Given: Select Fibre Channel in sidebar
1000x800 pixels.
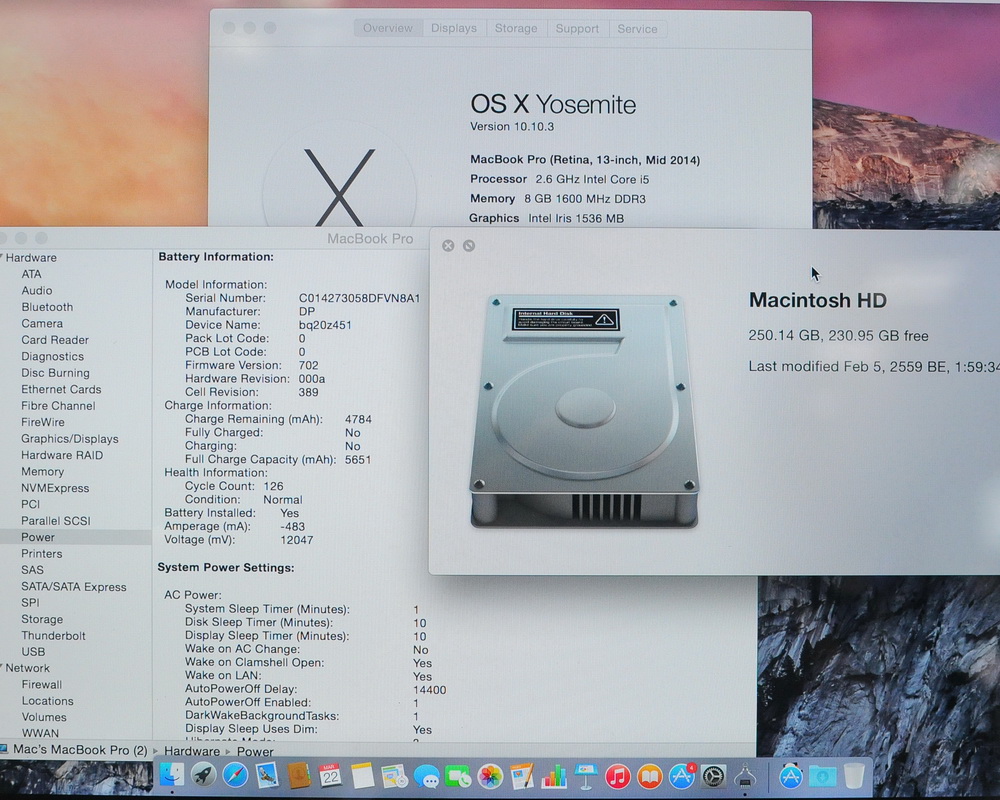Looking at the screenshot, I should [58, 406].
